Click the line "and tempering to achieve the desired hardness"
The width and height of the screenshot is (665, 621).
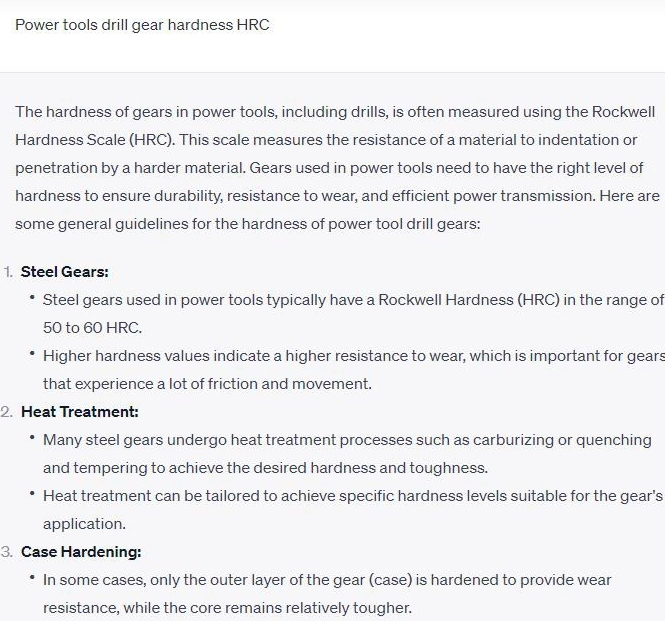point(265,467)
